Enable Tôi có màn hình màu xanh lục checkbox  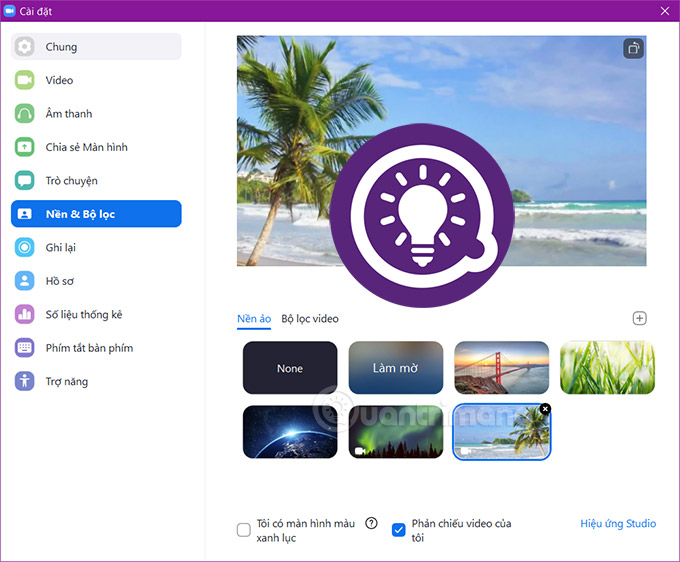point(244,530)
